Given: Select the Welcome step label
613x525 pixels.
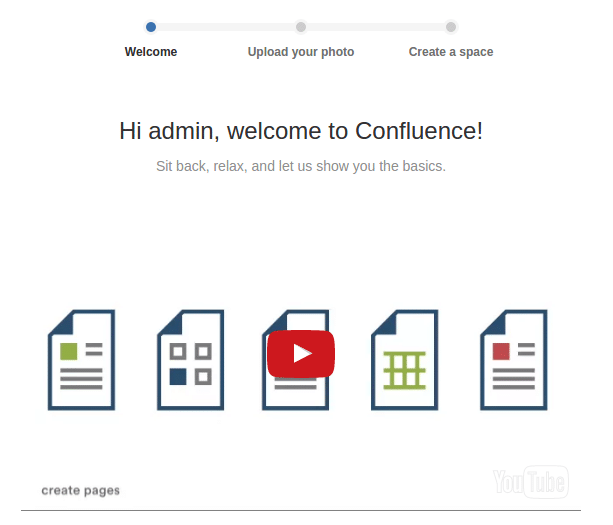Looking at the screenshot, I should tap(151, 52).
